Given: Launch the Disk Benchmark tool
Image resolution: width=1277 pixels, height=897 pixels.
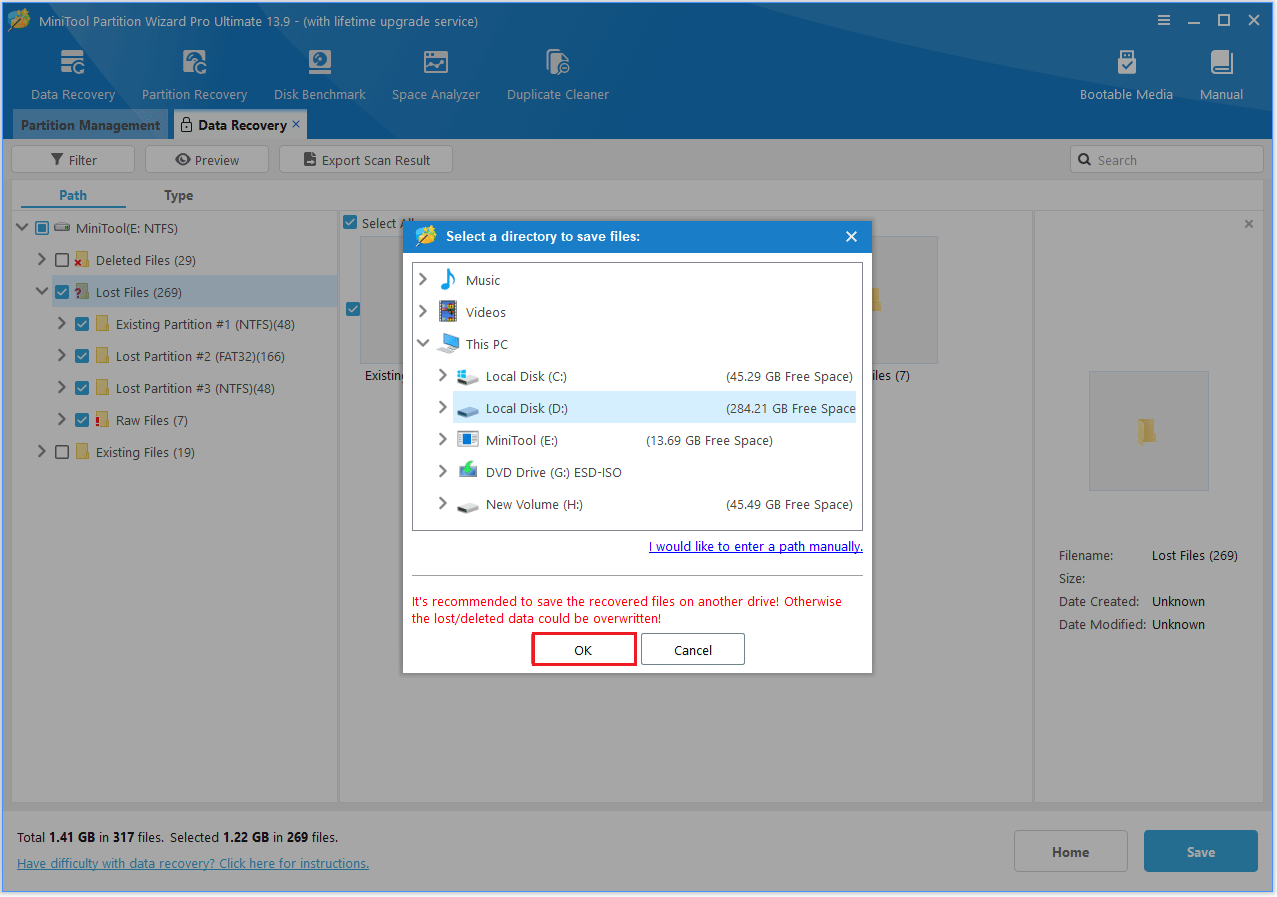Looking at the screenshot, I should point(320,75).
